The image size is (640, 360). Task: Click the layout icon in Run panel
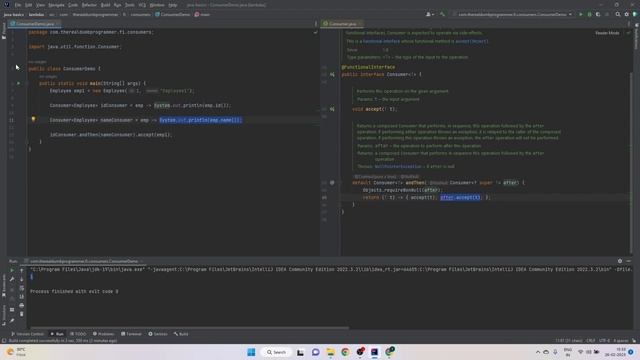12,310
